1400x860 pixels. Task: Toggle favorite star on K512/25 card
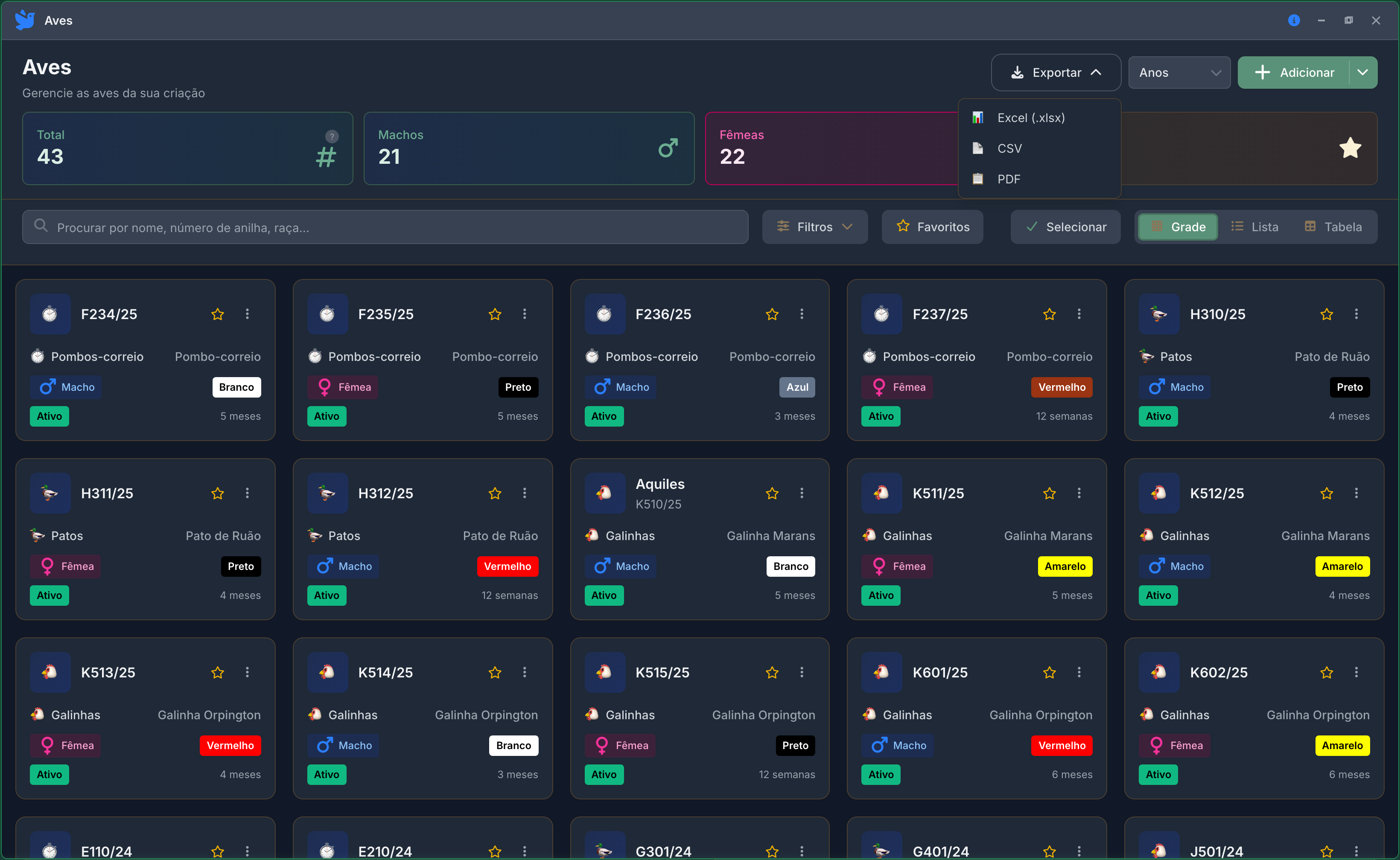click(1327, 493)
